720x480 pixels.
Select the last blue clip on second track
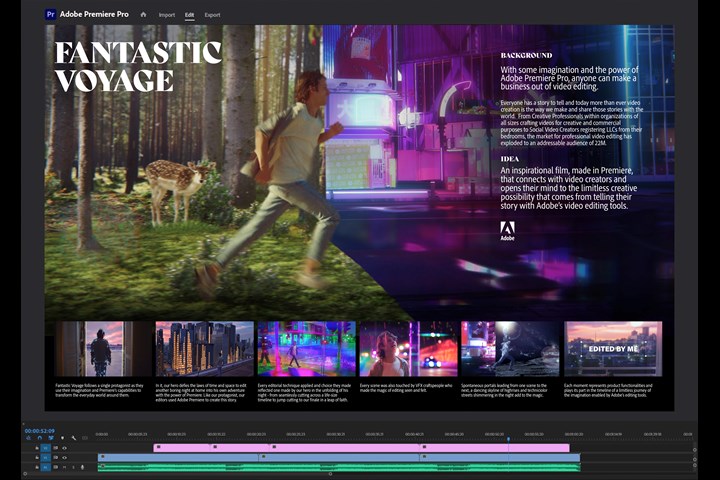tap(500, 457)
